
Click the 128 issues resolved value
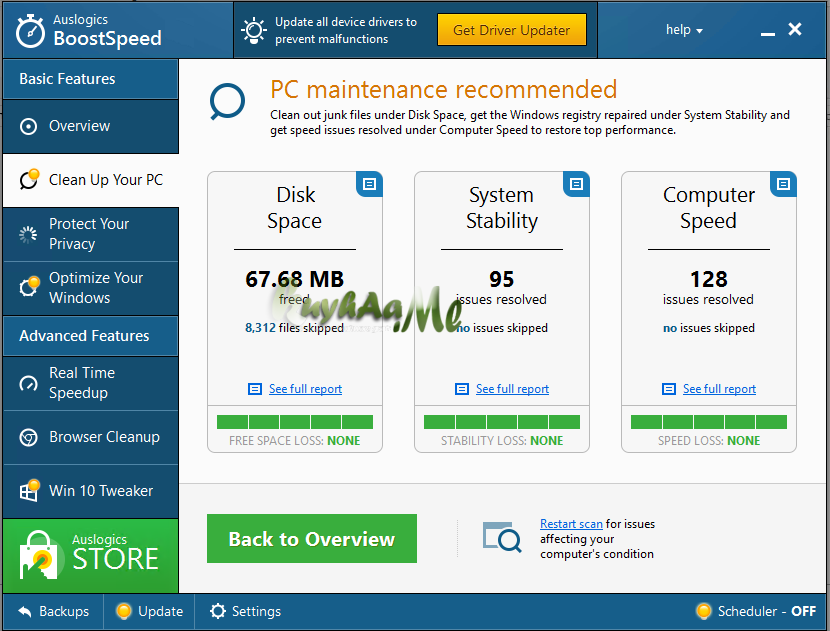coord(709,280)
